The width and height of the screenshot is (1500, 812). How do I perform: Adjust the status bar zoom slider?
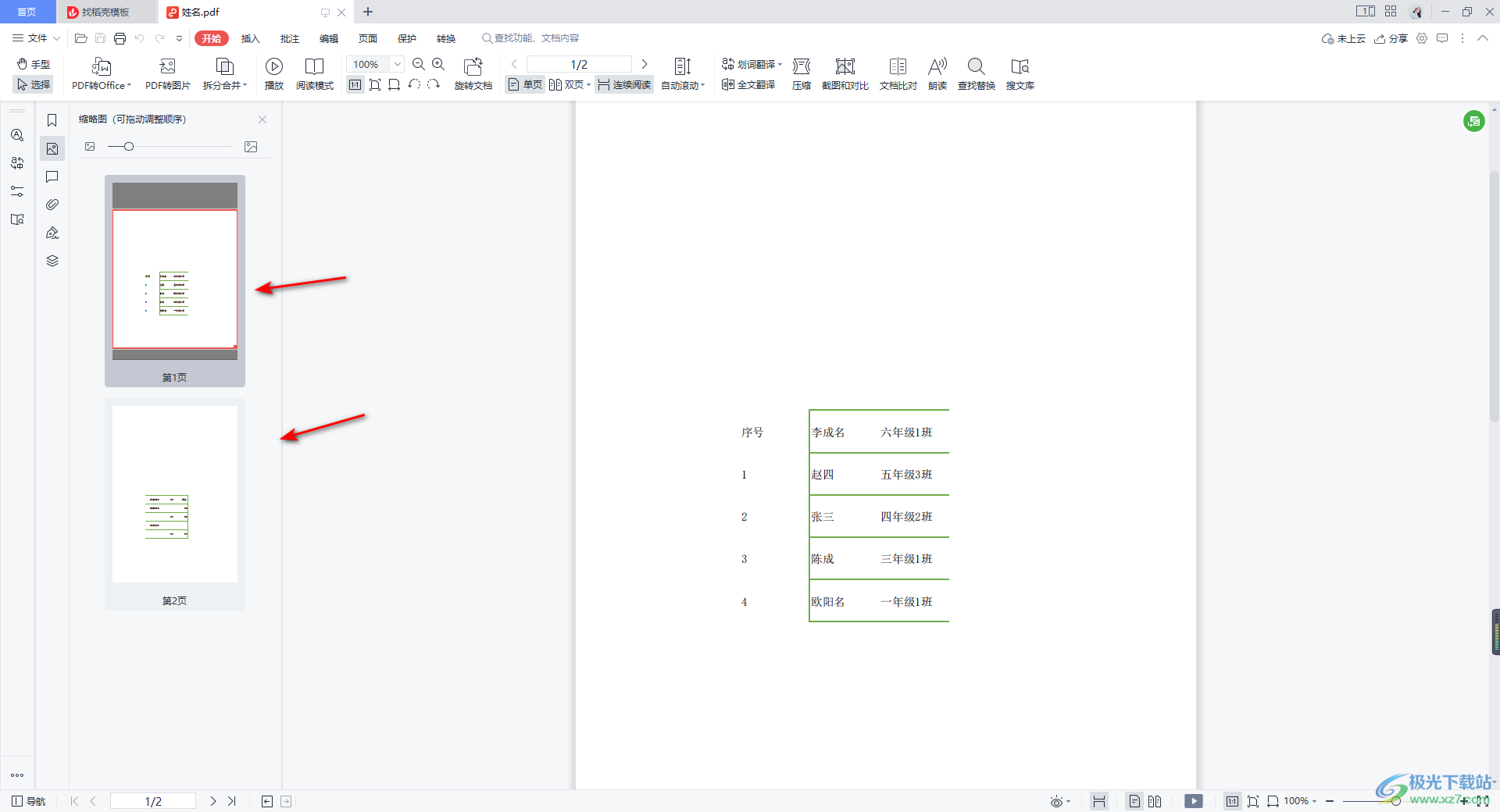coord(1395,801)
